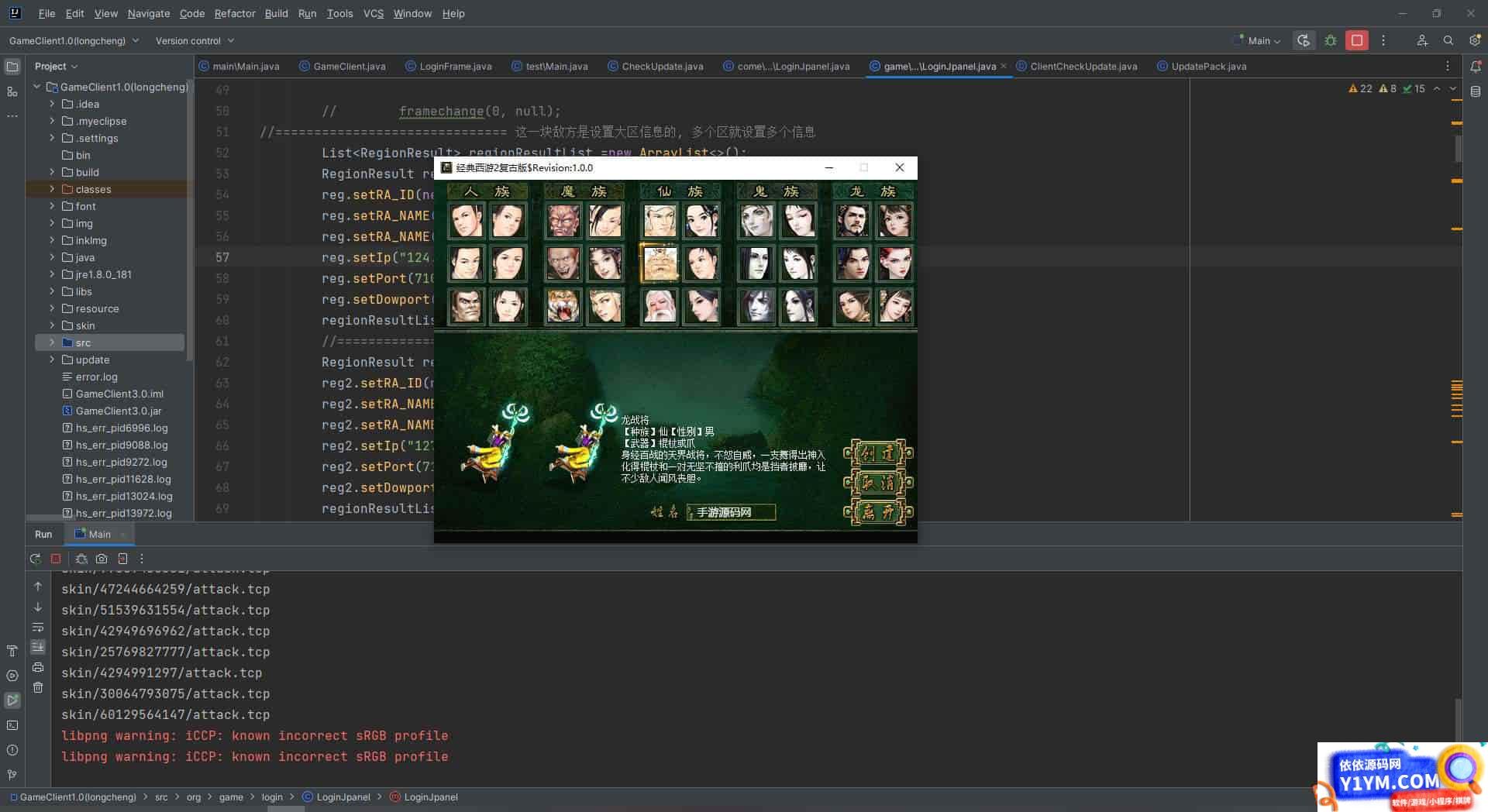Click stop icon in Run panel
Viewport: 1488px width, 812px height.
[56, 559]
